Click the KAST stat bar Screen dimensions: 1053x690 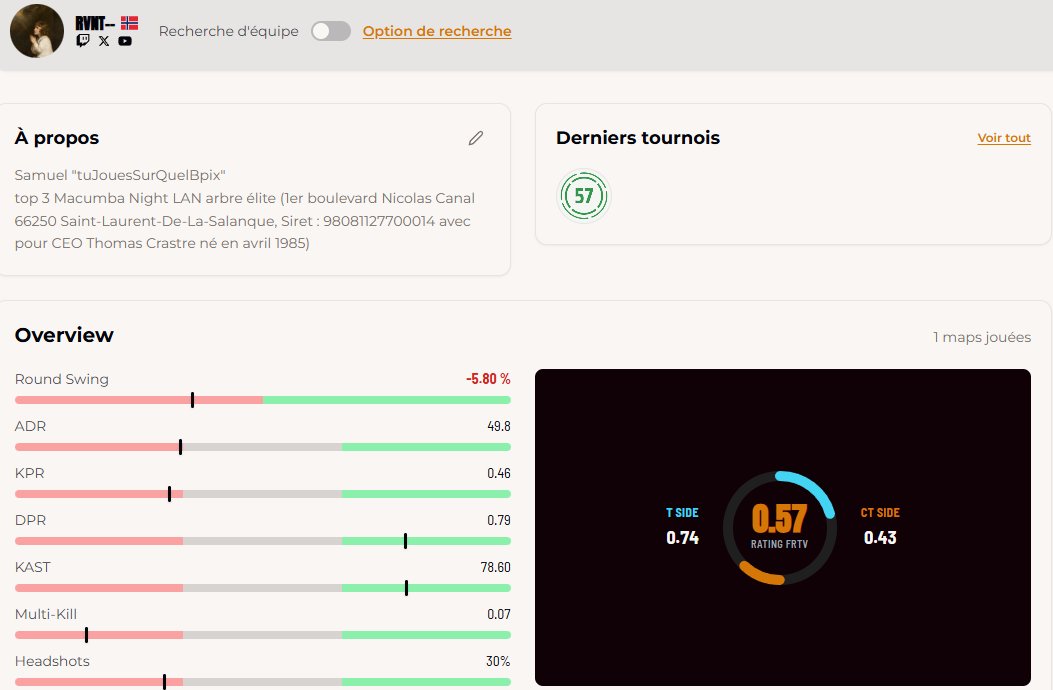click(x=263, y=588)
